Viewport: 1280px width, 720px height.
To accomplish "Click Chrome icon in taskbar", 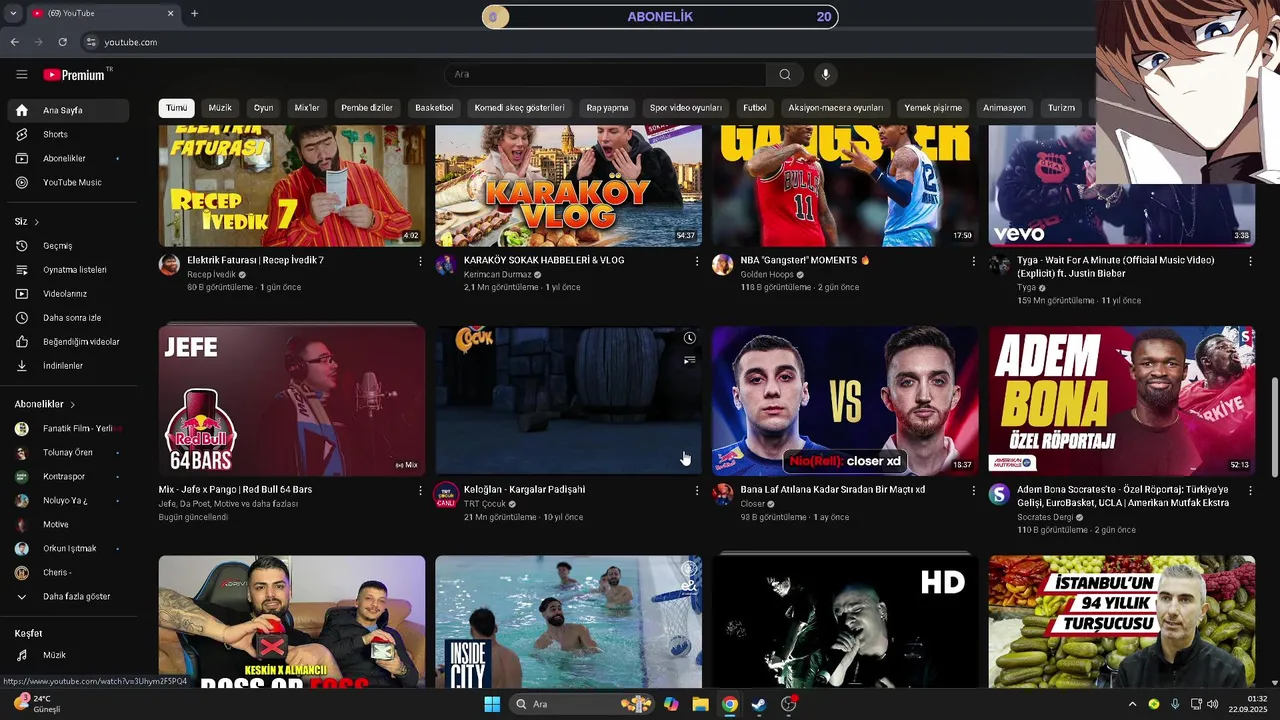I will 730,704.
